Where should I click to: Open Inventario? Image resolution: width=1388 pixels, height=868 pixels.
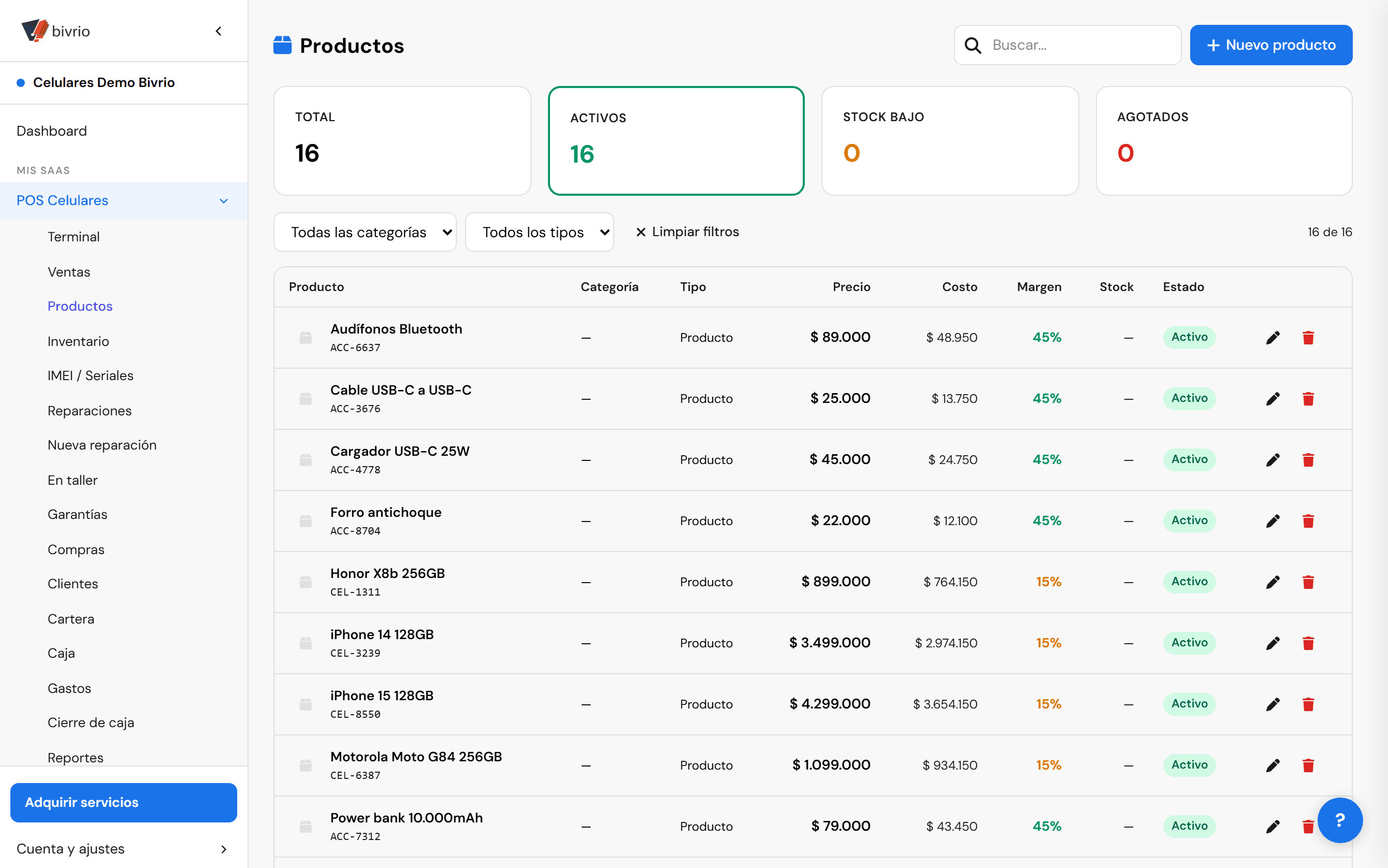[78, 341]
